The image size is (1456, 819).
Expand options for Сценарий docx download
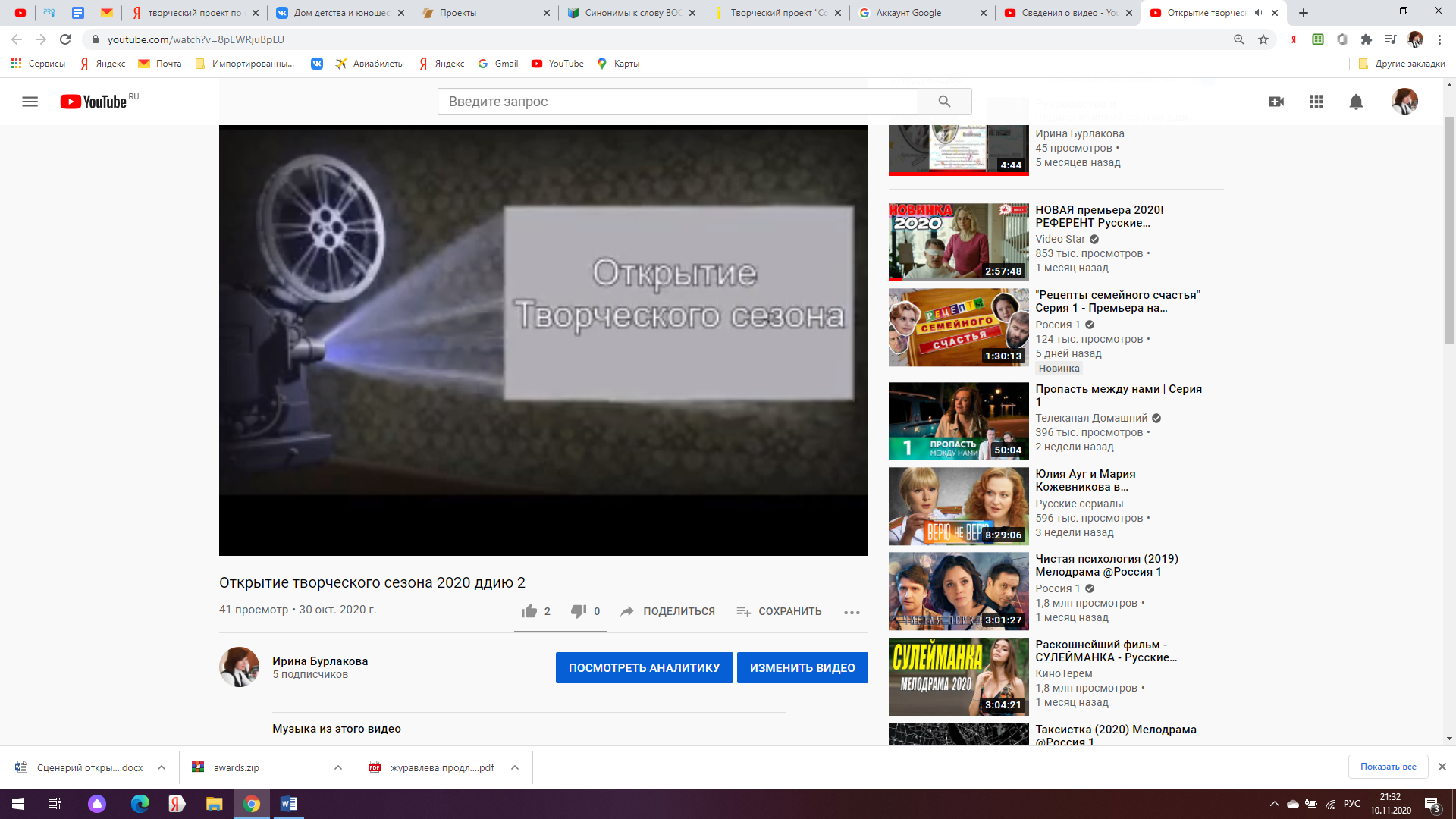click(x=162, y=767)
